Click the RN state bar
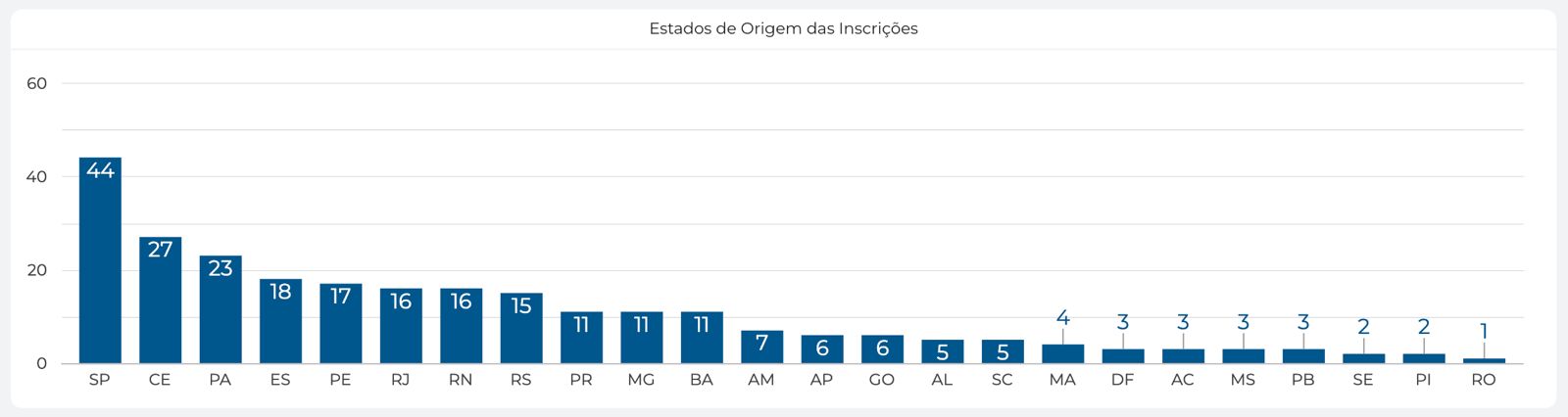The width and height of the screenshot is (1568, 417). coord(461,327)
